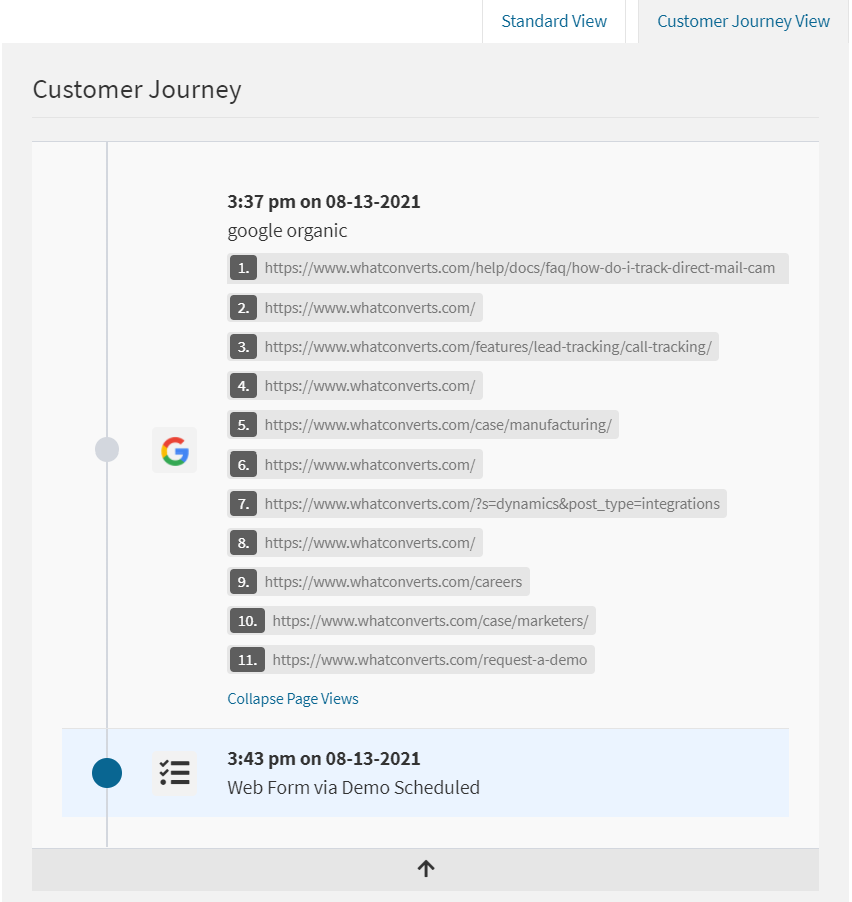Viewport: 852px width, 902px height.
Task: Switch to Standard View tab
Action: pyautogui.click(x=554, y=21)
